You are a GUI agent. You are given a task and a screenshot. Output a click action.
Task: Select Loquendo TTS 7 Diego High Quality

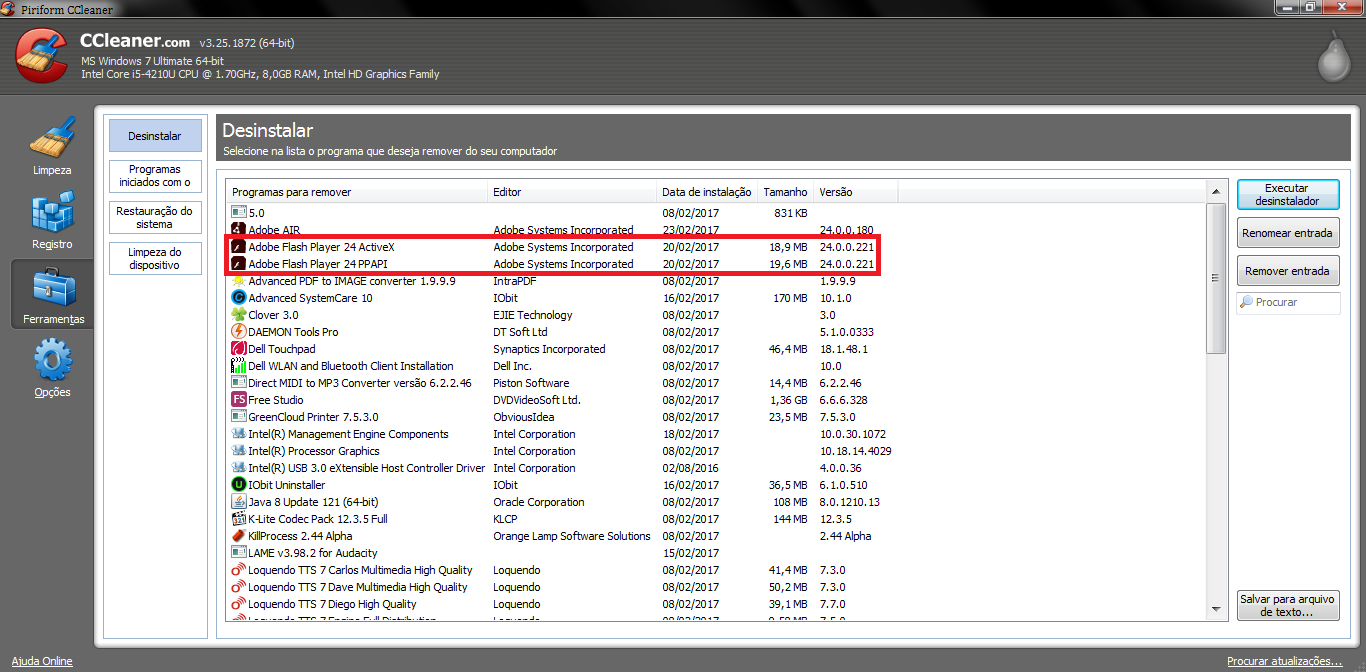(x=332, y=604)
